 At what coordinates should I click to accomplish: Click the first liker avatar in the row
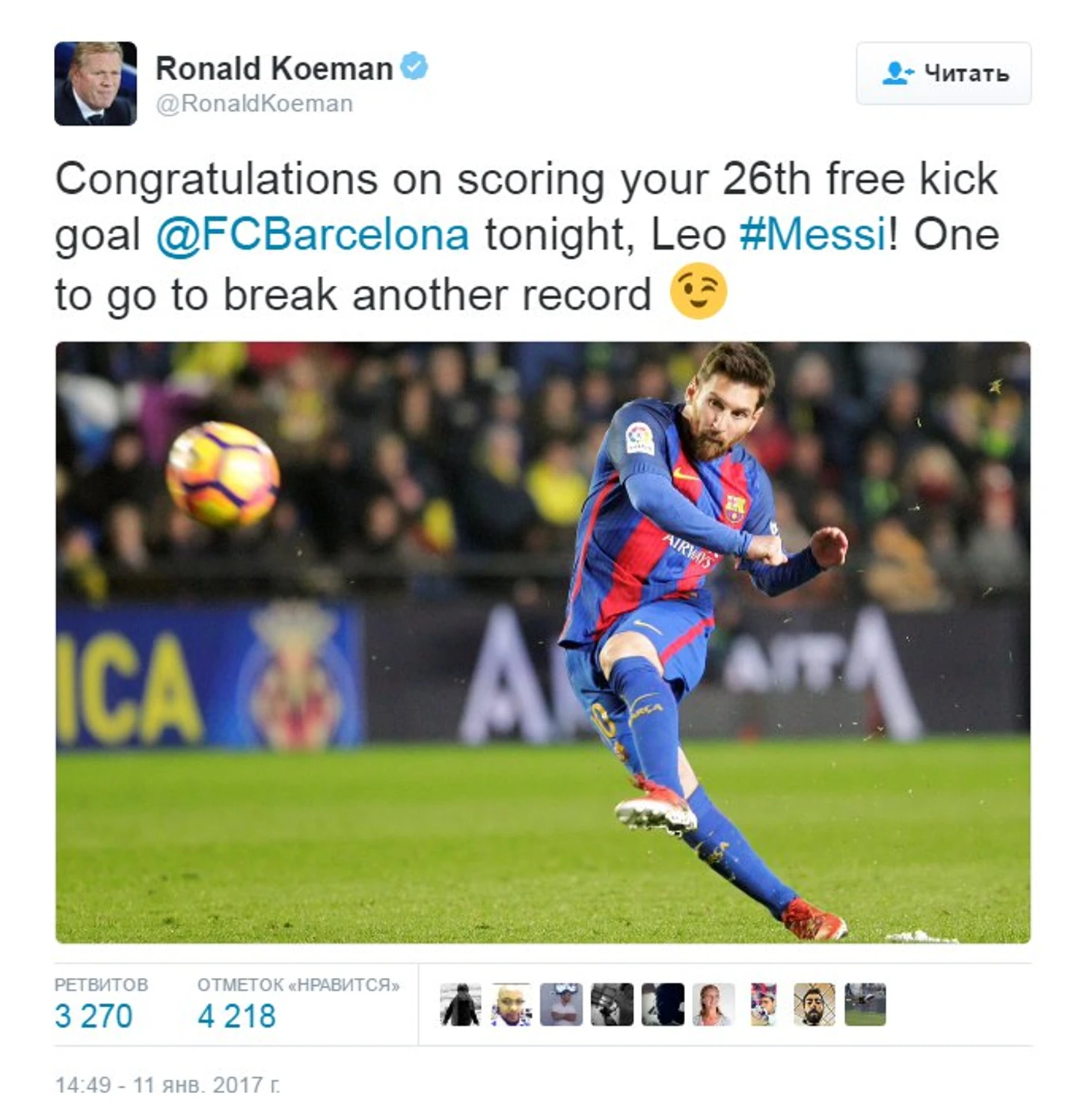coord(460,1004)
